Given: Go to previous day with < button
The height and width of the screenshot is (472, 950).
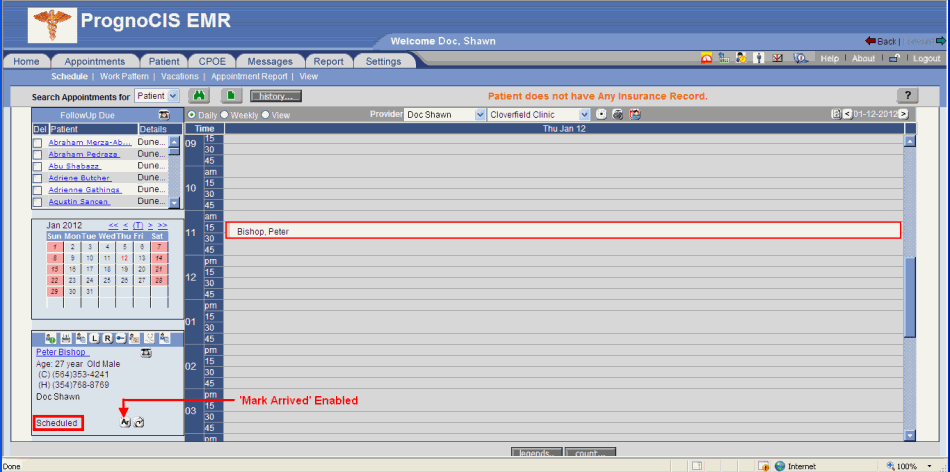Looking at the screenshot, I should pyautogui.click(x=847, y=114).
